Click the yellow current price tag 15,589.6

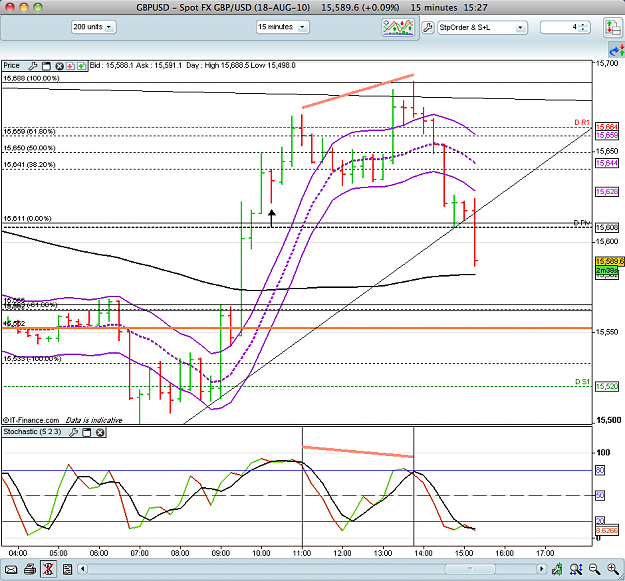[x=609, y=261]
